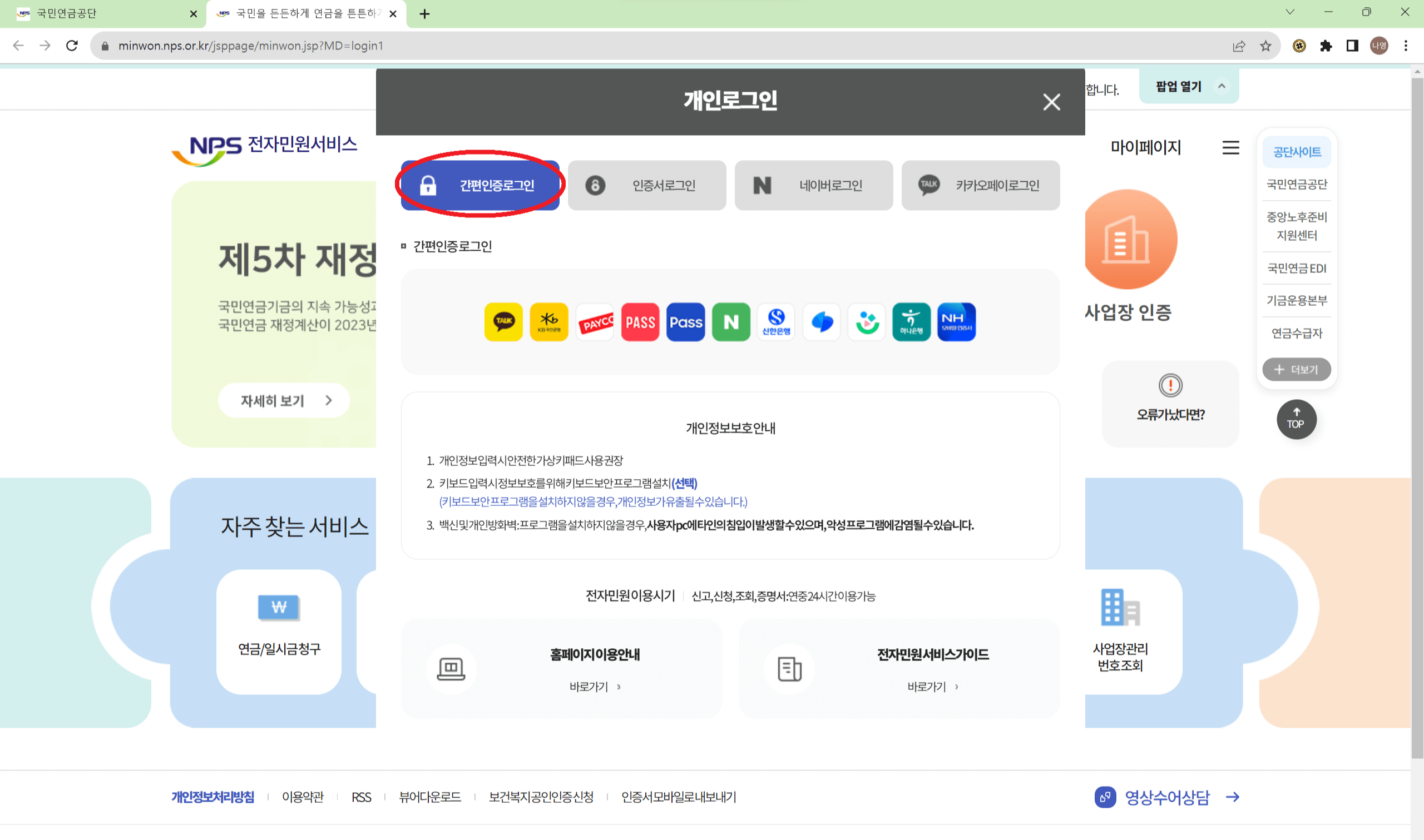
Task: Select the Toss authentication icon
Action: click(821, 322)
